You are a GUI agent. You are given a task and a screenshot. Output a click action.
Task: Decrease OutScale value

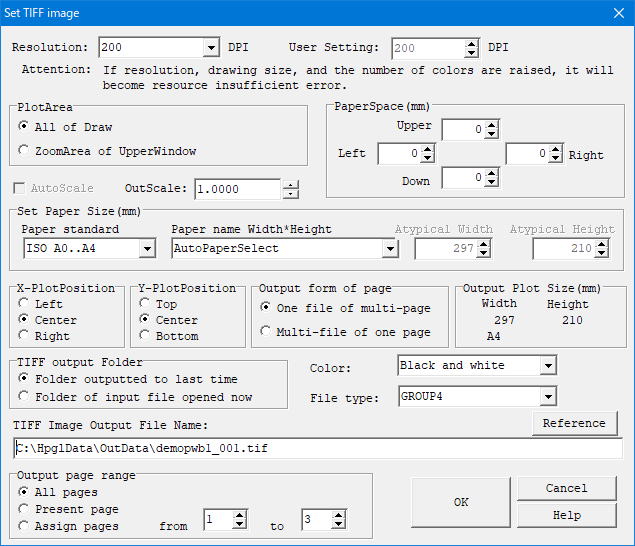290,194
